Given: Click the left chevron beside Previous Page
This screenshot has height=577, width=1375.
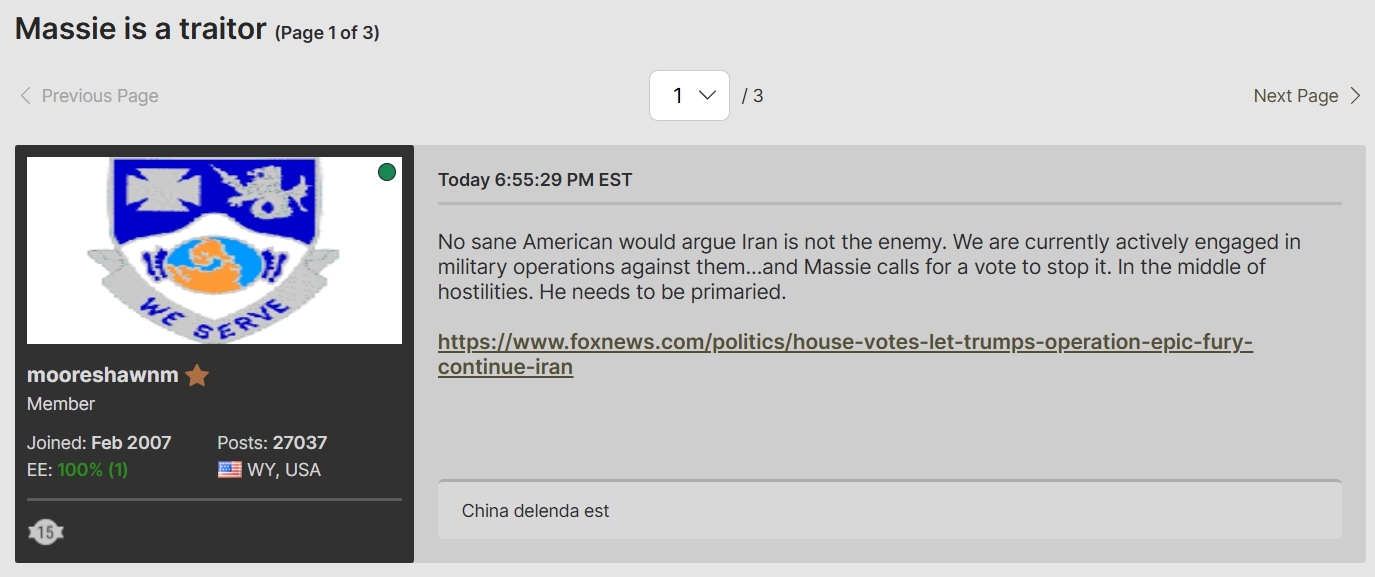Looking at the screenshot, I should pyautogui.click(x=26, y=96).
